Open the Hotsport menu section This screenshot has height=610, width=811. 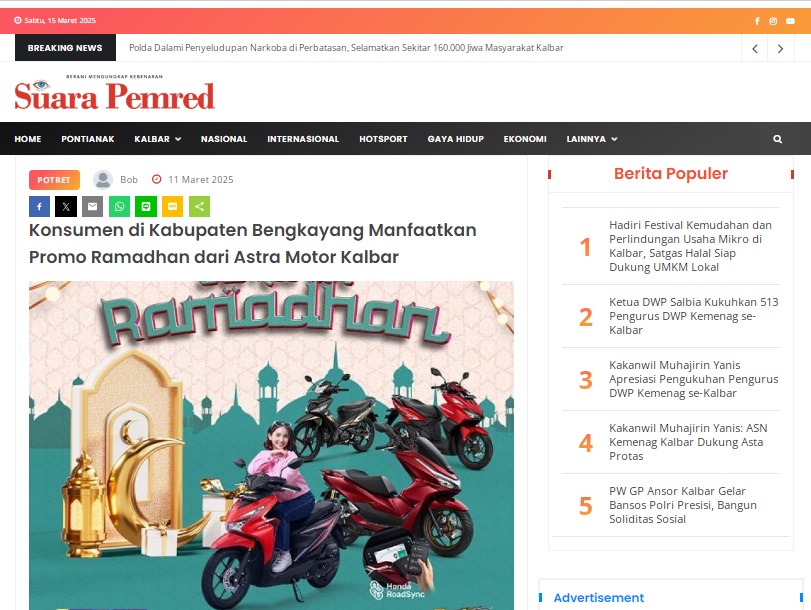point(383,139)
